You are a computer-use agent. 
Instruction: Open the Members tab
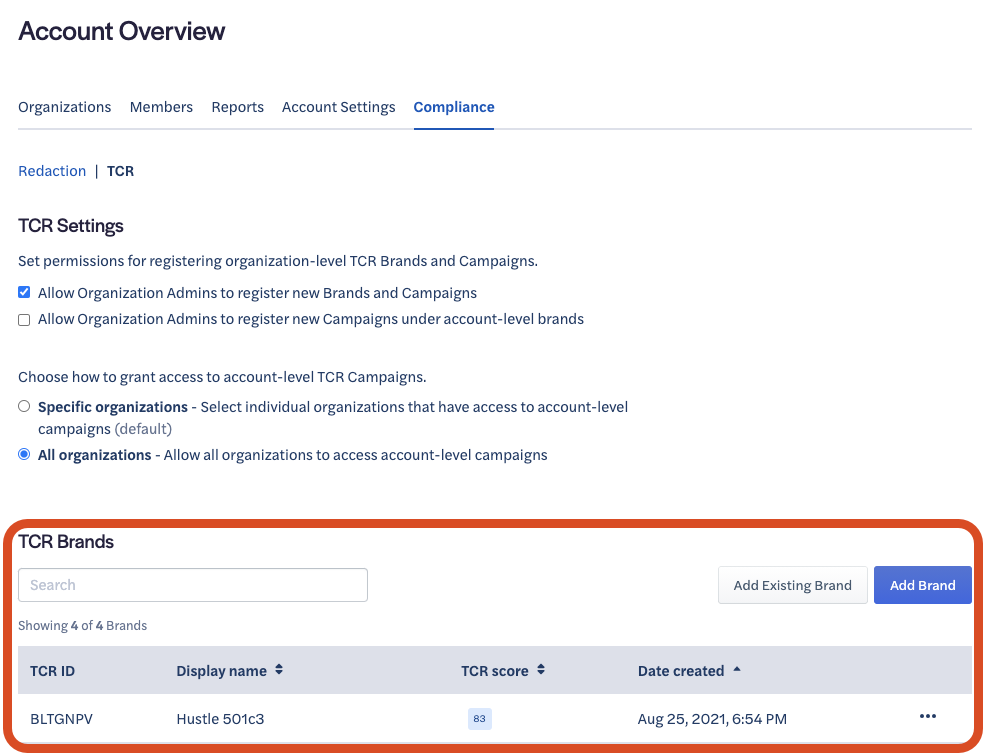tap(161, 107)
